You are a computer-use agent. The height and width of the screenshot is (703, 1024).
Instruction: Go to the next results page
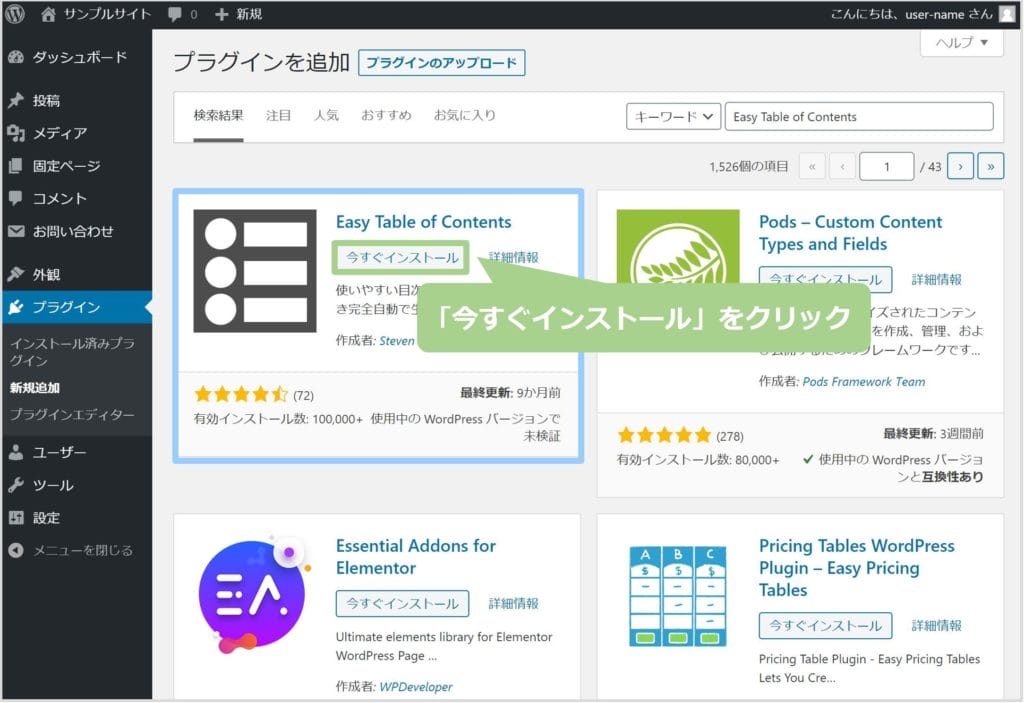point(960,167)
